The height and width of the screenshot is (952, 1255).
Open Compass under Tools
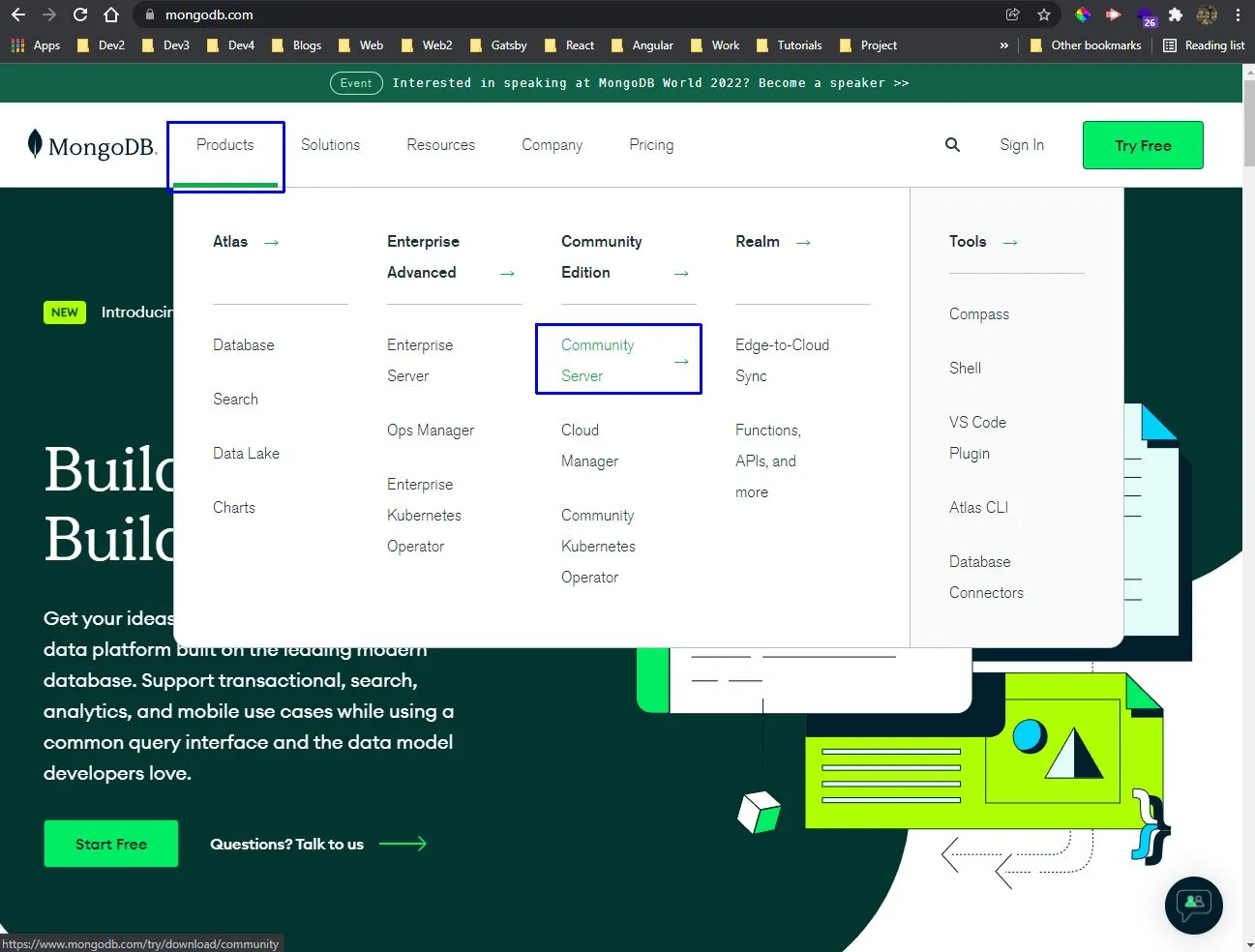[979, 314]
